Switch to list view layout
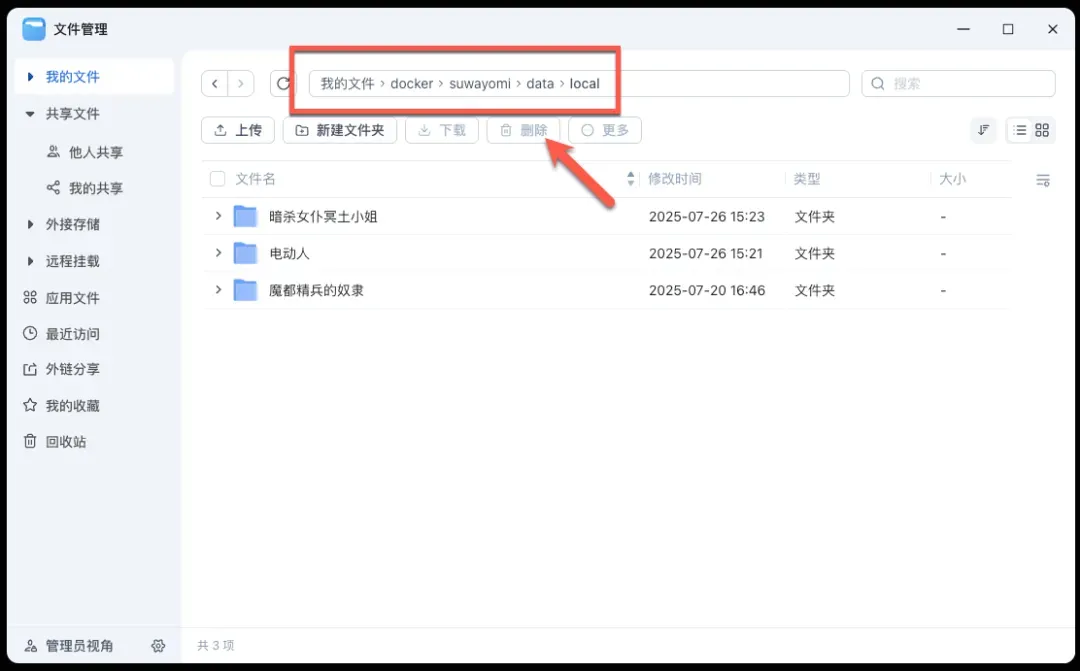The width and height of the screenshot is (1080, 671). 1019,130
